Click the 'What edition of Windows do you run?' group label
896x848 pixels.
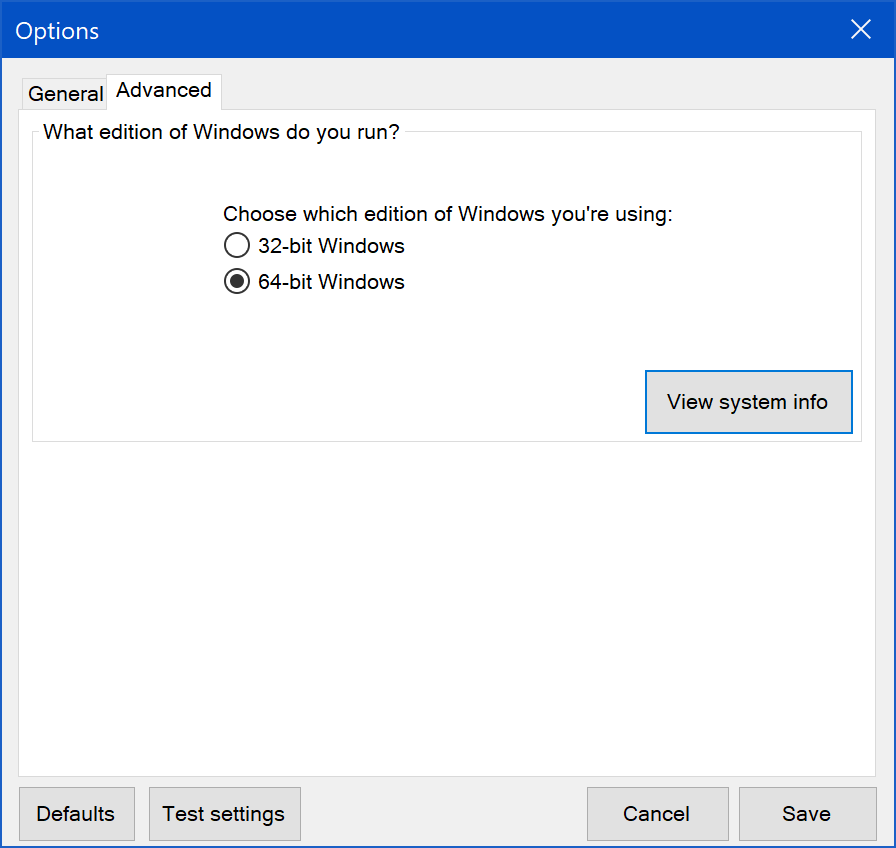[x=221, y=132]
